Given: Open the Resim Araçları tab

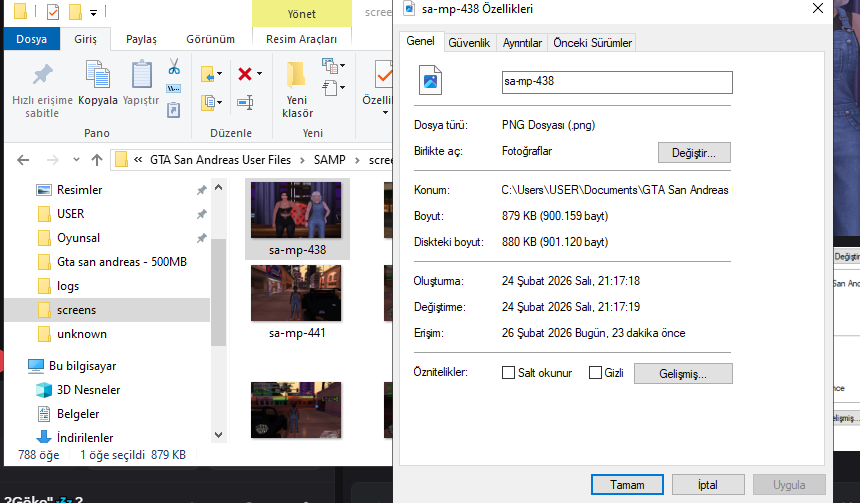Looking at the screenshot, I should 301,39.
